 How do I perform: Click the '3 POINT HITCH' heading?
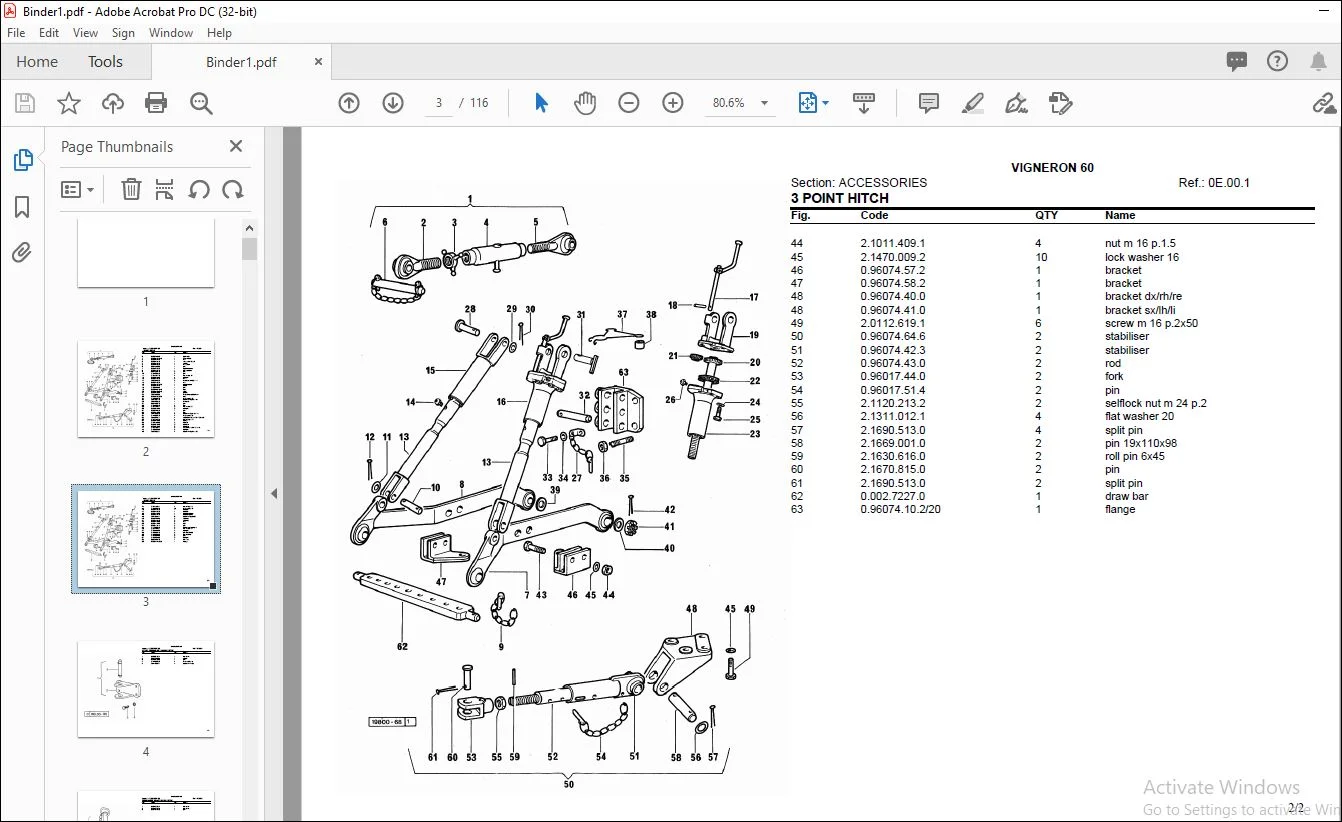(x=840, y=198)
